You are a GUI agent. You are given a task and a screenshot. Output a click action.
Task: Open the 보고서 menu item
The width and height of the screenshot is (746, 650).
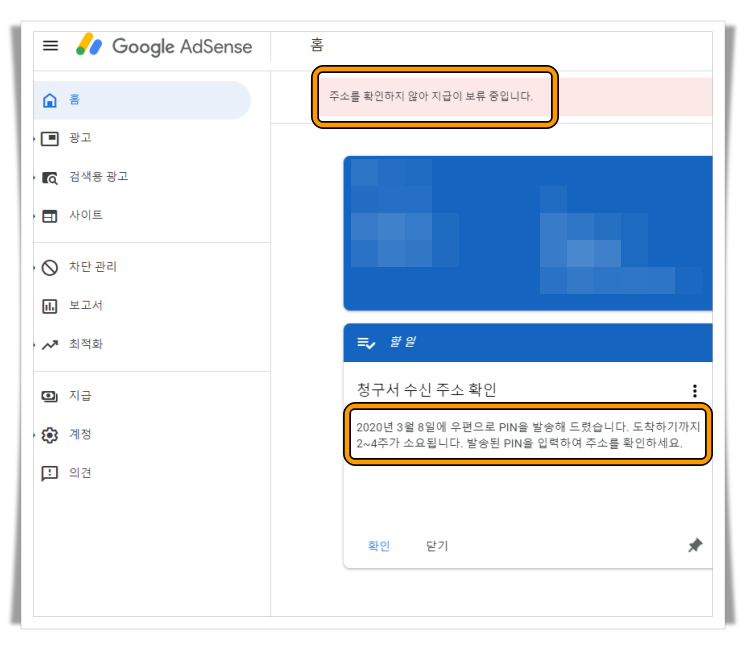pos(86,305)
